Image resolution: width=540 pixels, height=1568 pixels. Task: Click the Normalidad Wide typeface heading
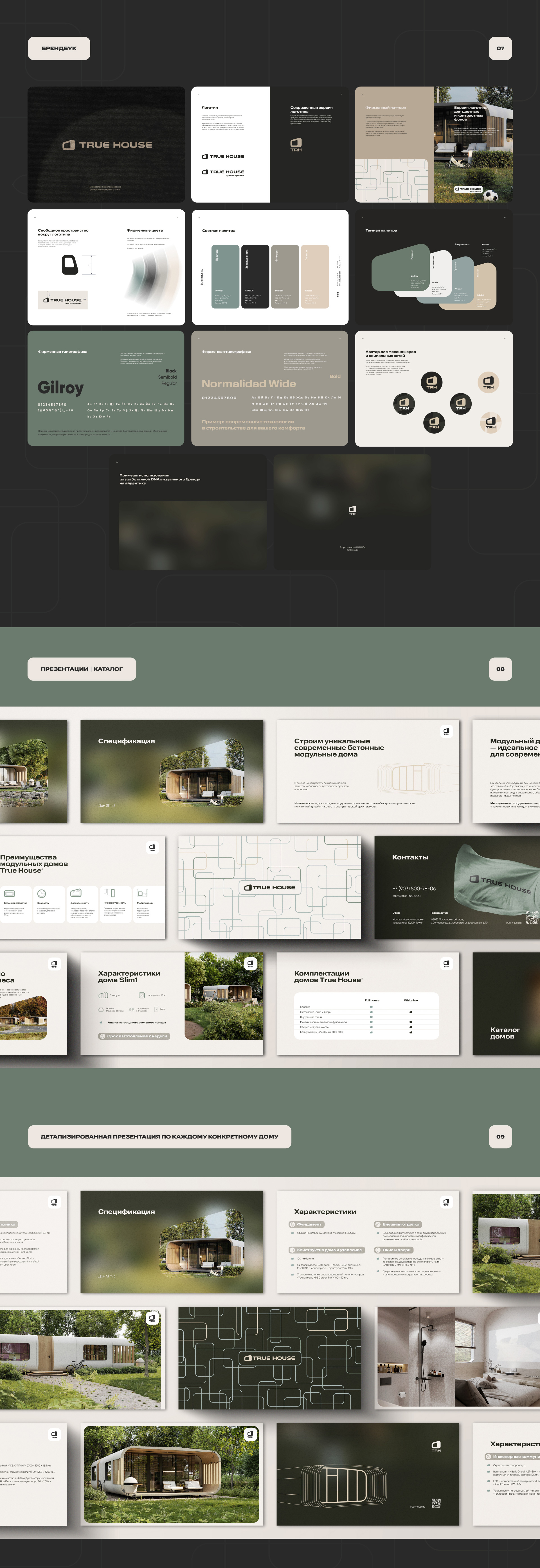(x=249, y=383)
